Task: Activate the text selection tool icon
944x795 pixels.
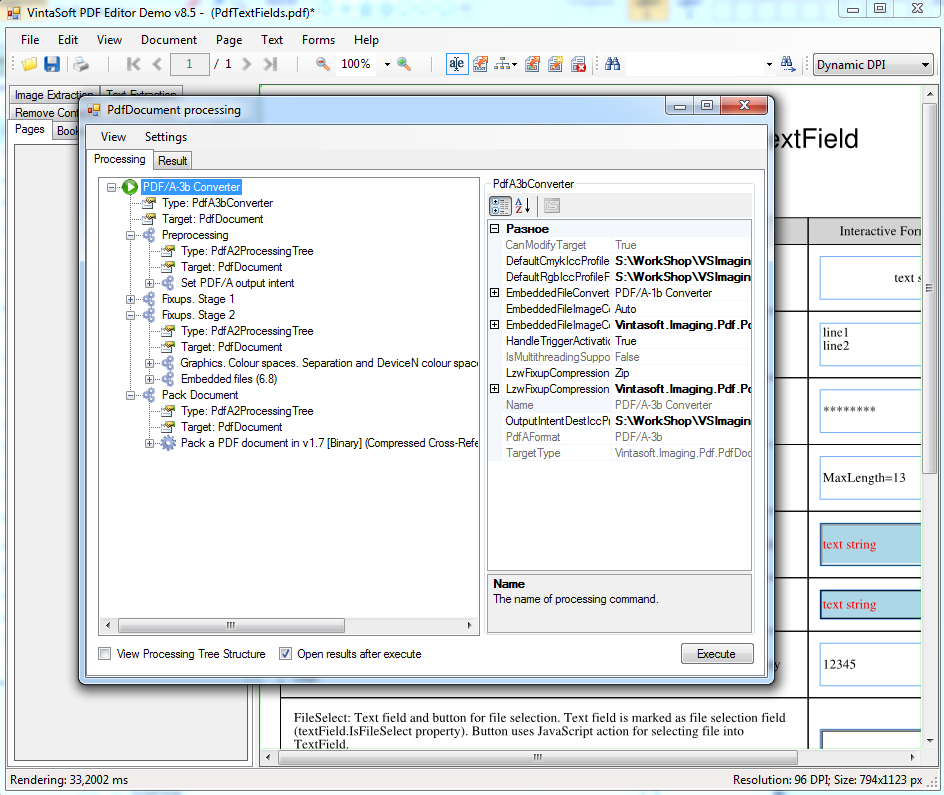Action: click(x=456, y=64)
